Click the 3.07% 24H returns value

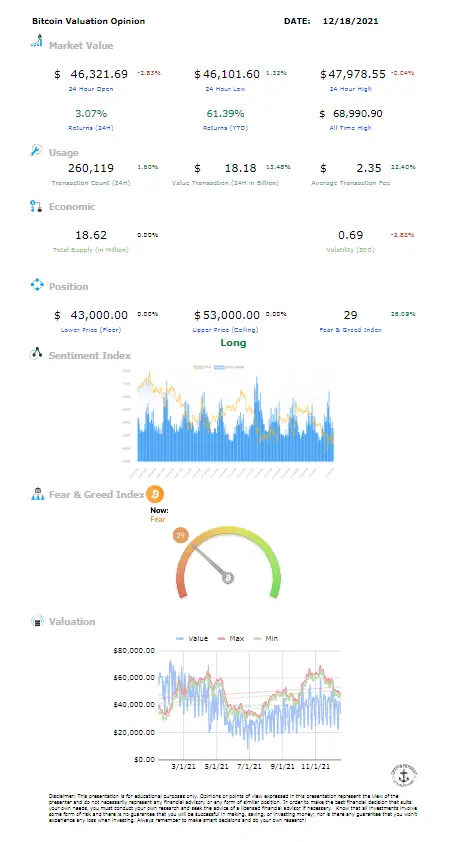91,113
